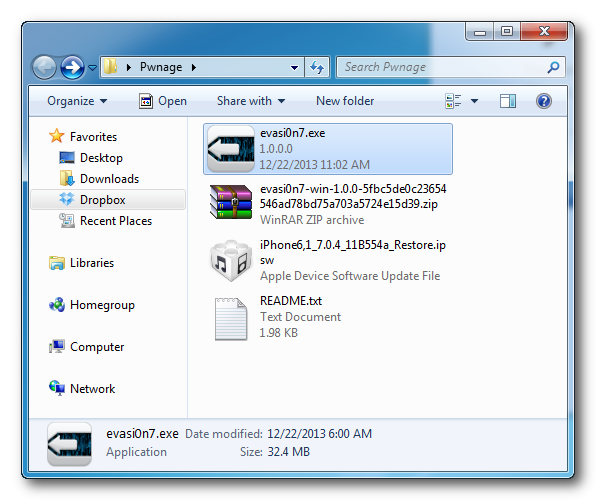Click the Recent Places icon
The image size is (596, 500).
[x=67, y=220]
